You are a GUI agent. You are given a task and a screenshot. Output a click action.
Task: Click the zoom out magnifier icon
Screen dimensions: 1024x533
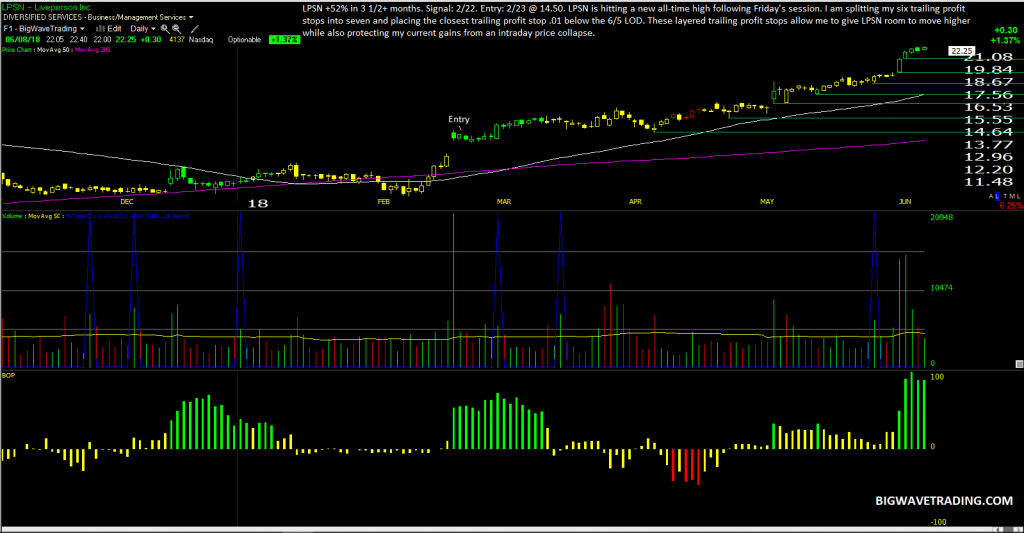(x=176, y=29)
